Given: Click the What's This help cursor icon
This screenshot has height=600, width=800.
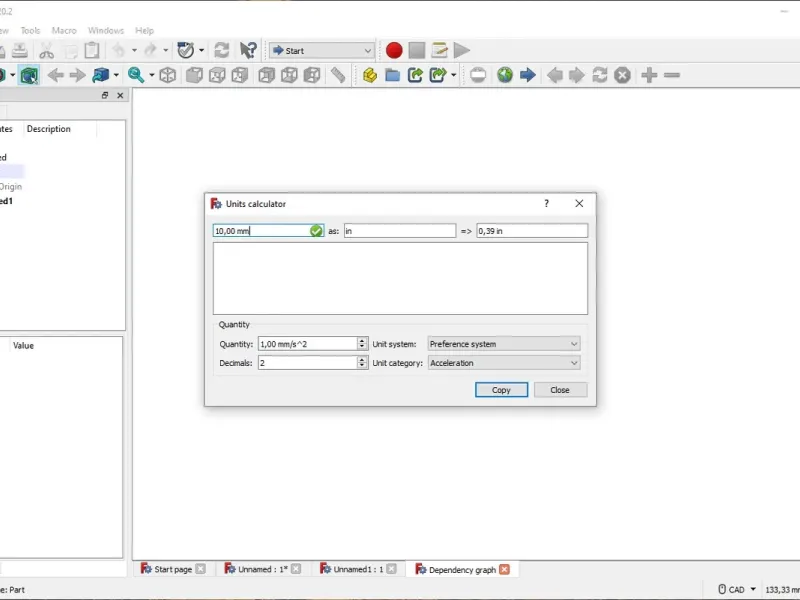Looking at the screenshot, I should [x=248, y=51].
